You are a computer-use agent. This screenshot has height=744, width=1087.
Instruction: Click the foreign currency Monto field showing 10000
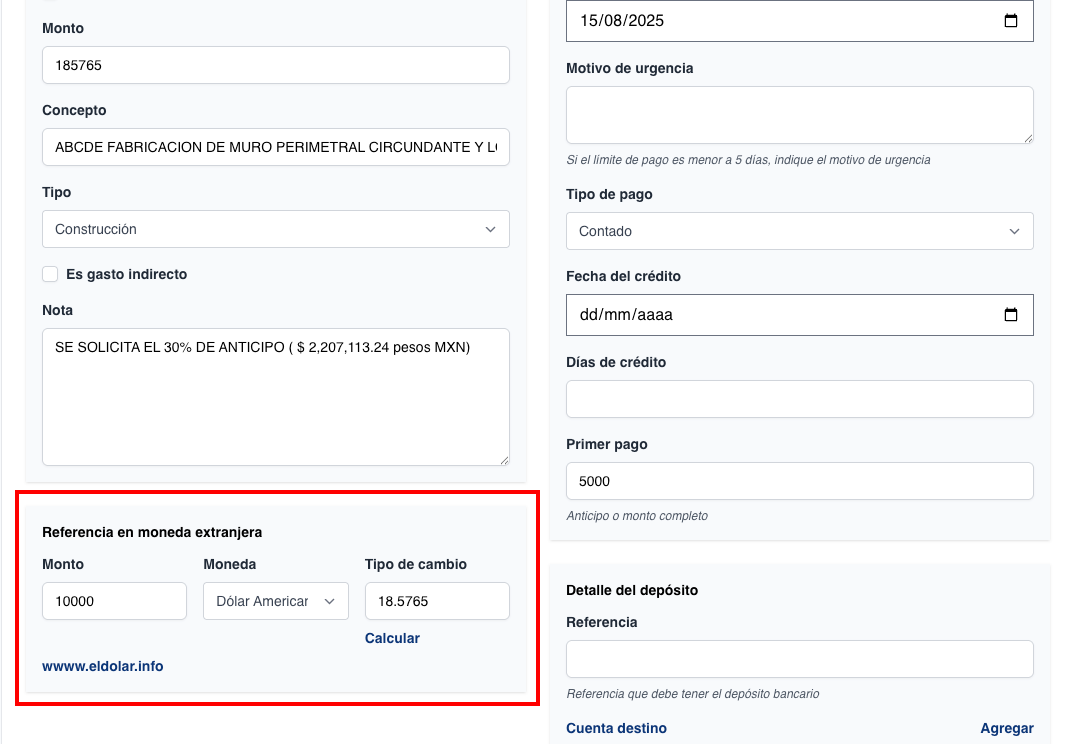[x=114, y=601]
